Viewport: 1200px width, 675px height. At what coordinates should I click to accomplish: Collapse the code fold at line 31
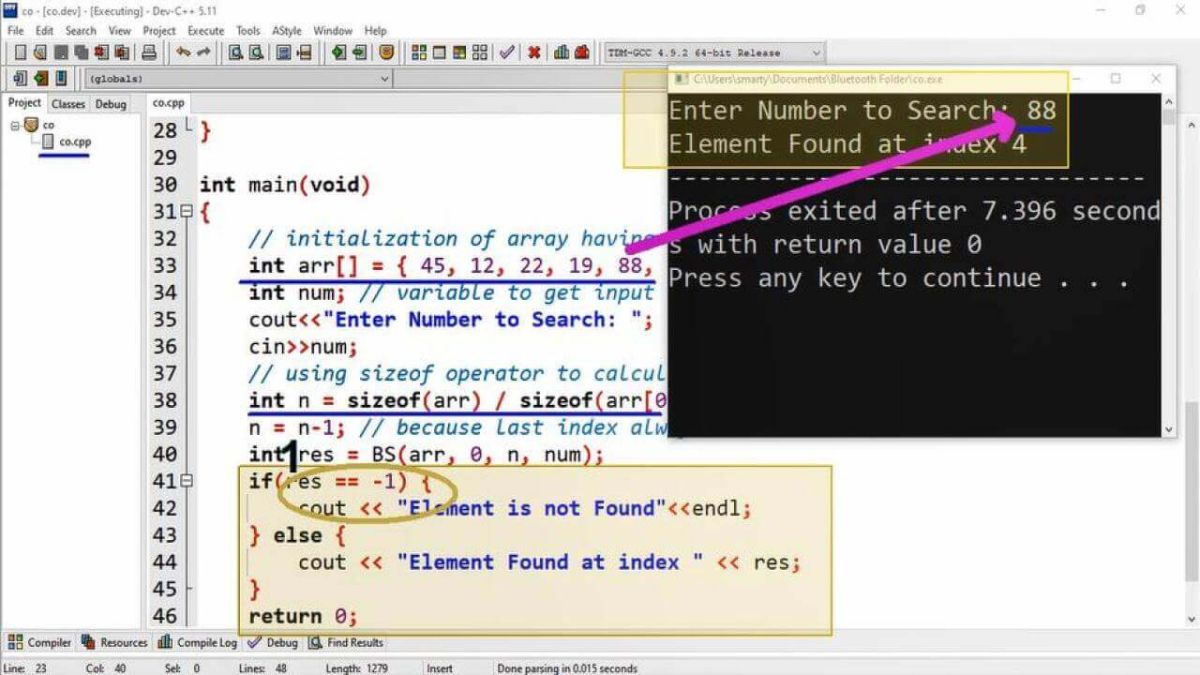coord(187,212)
